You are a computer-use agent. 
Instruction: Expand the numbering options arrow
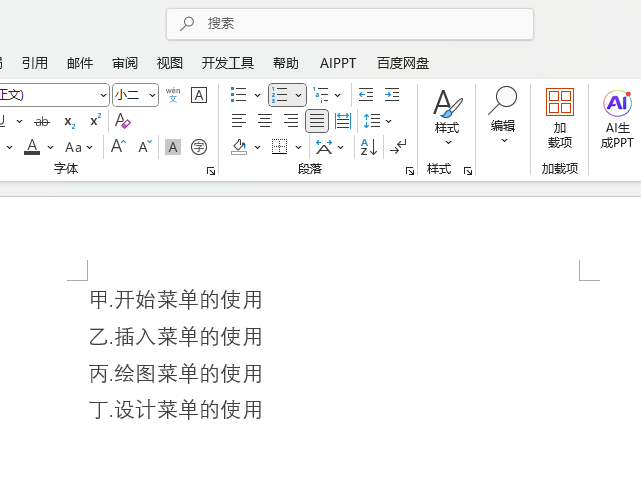pyautogui.click(x=298, y=95)
